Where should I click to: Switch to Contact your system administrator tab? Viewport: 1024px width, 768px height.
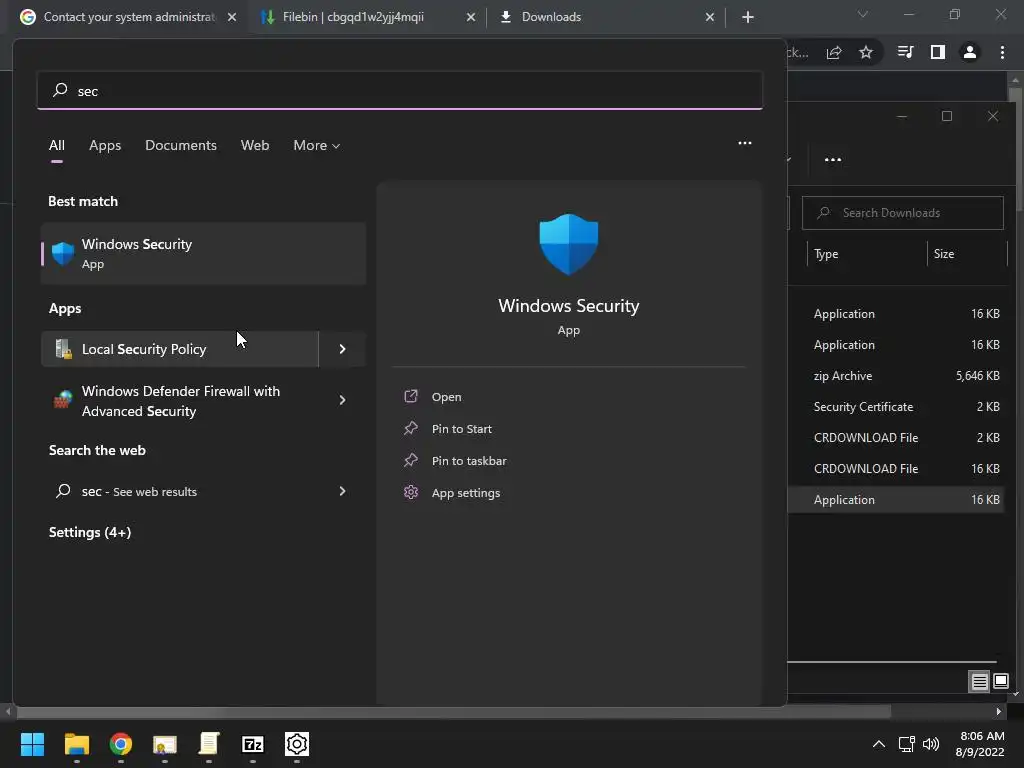[128, 17]
